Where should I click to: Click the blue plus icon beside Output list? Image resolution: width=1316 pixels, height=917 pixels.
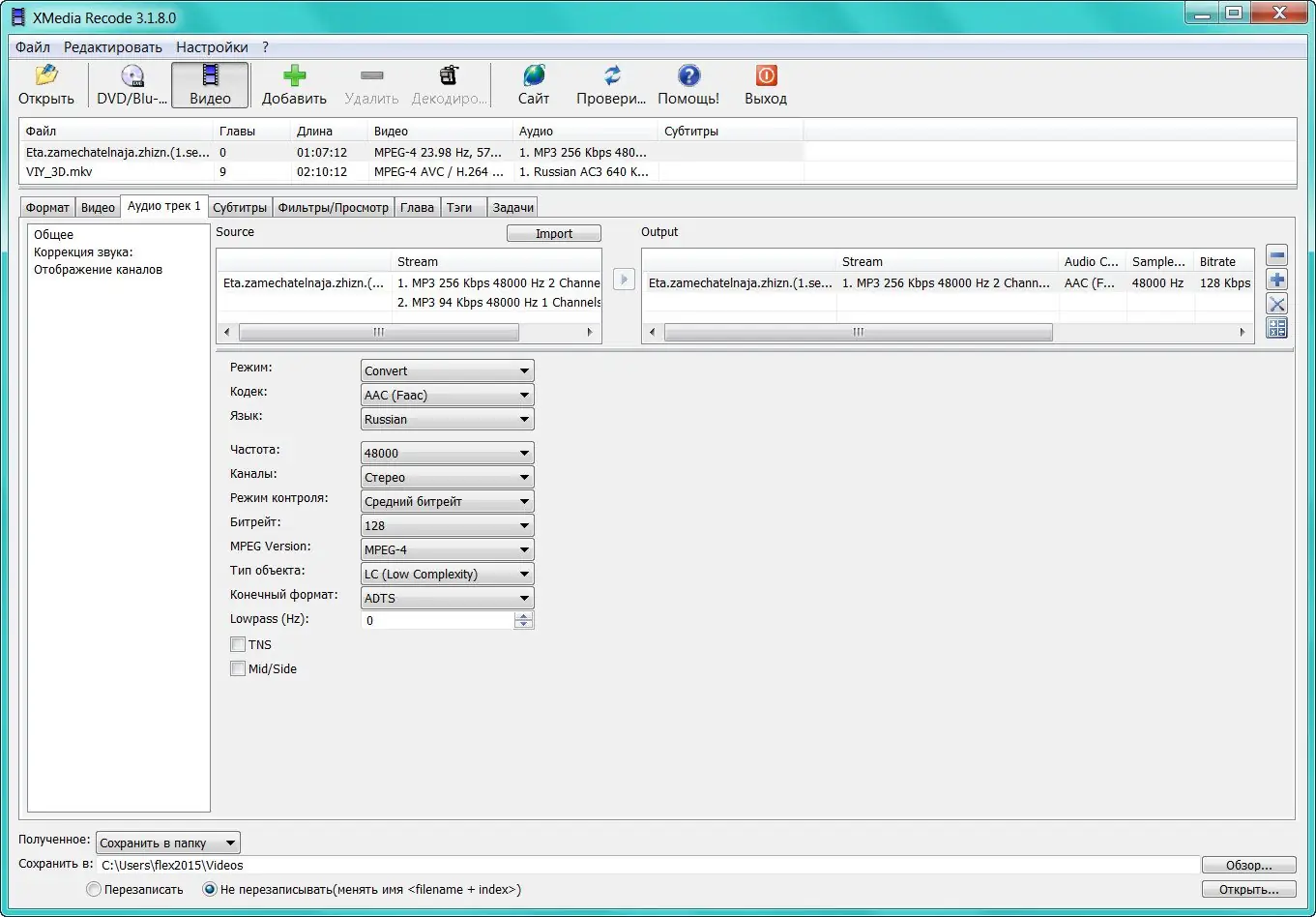pyautogui.click(x=1276, y=280)
